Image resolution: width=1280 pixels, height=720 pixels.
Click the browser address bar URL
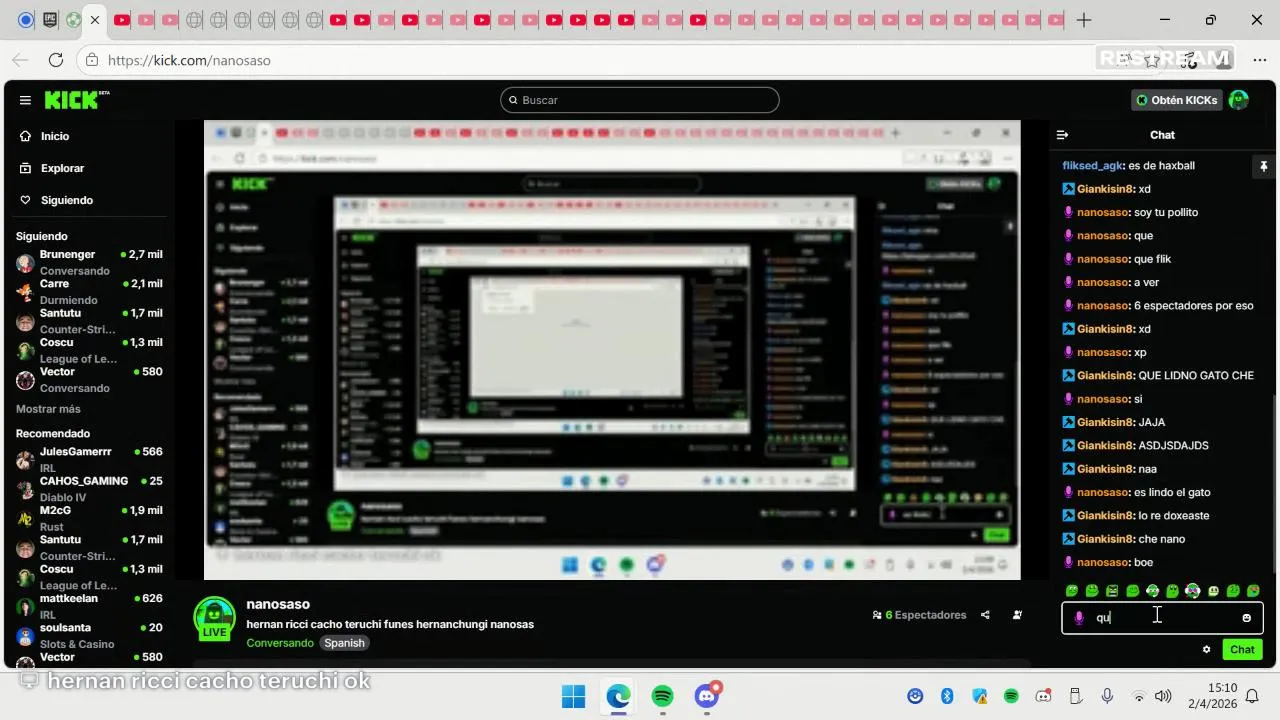click(189, 60)
